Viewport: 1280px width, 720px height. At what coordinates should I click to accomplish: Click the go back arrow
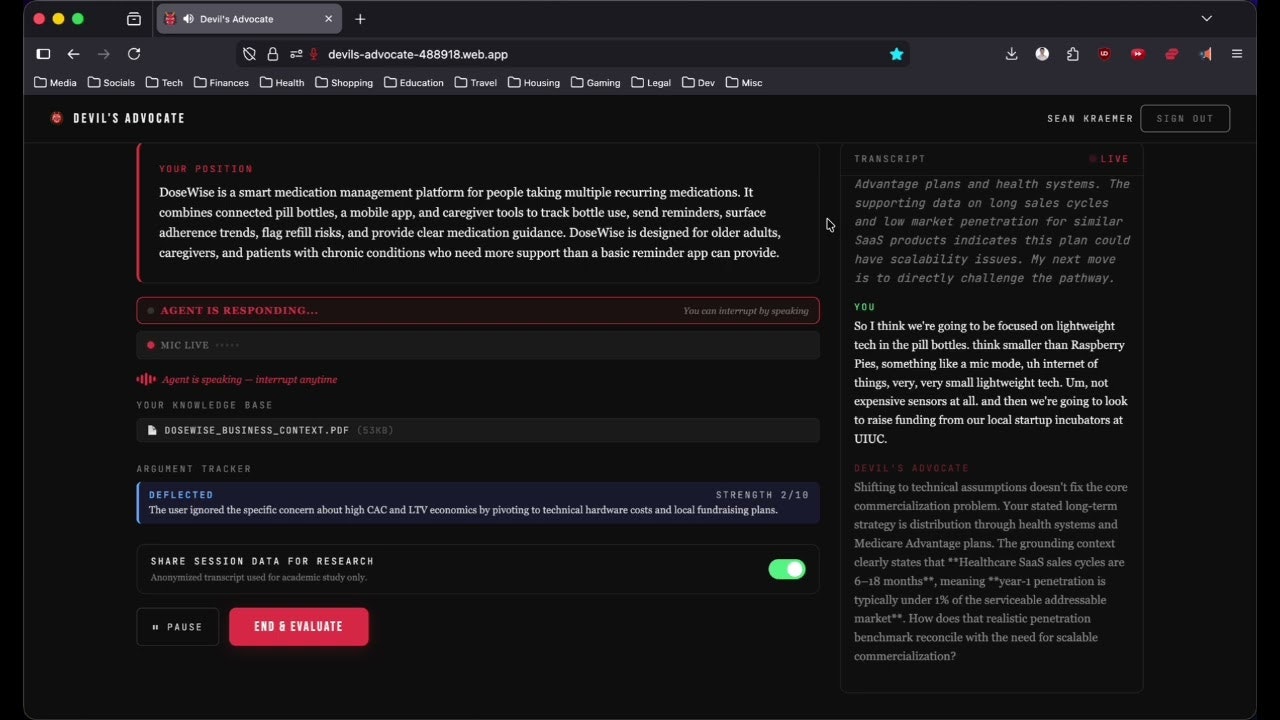pyautogui.click(x=73, y=54)
